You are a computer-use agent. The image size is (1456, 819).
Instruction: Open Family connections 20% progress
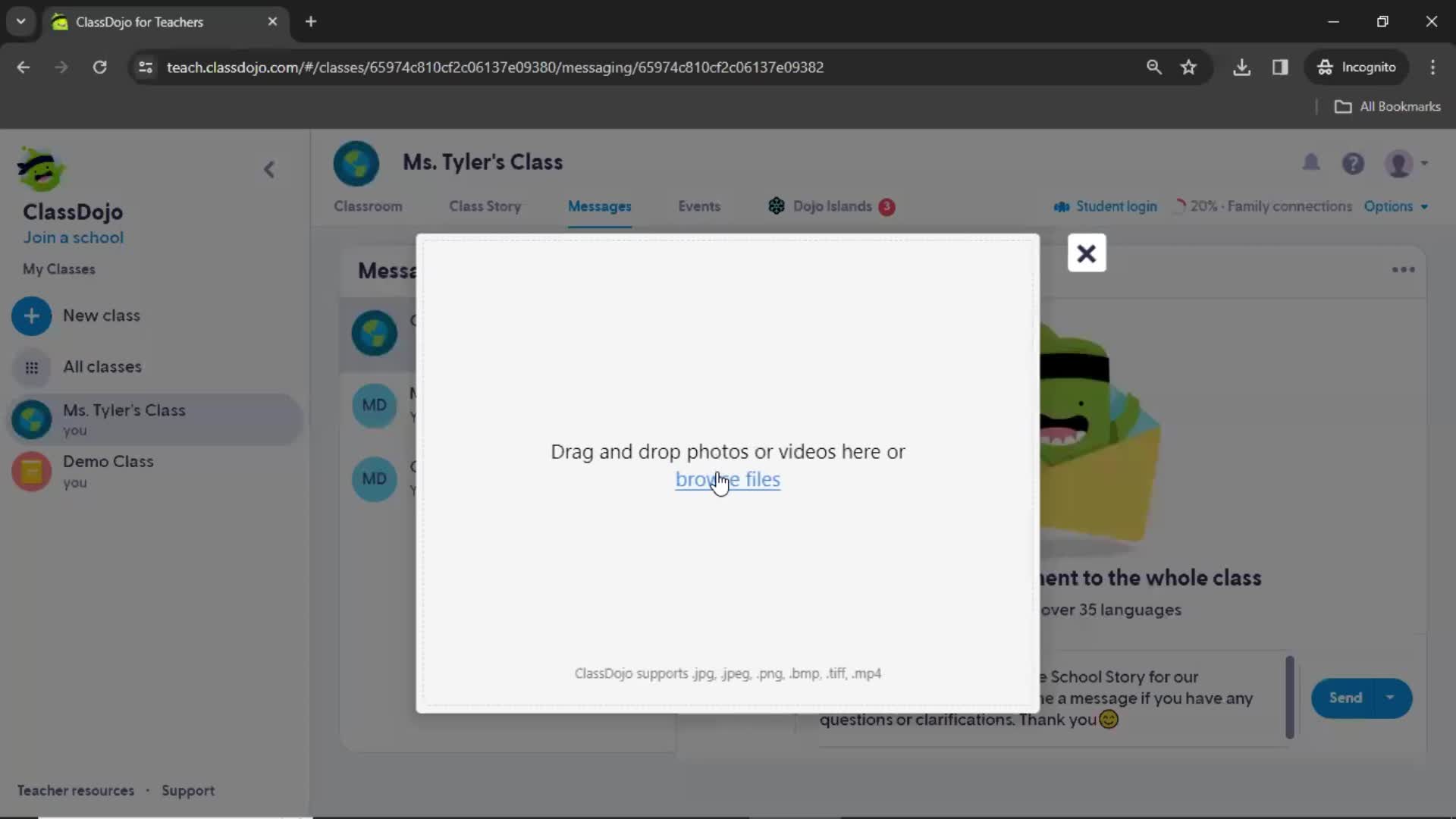point(1263,206)
